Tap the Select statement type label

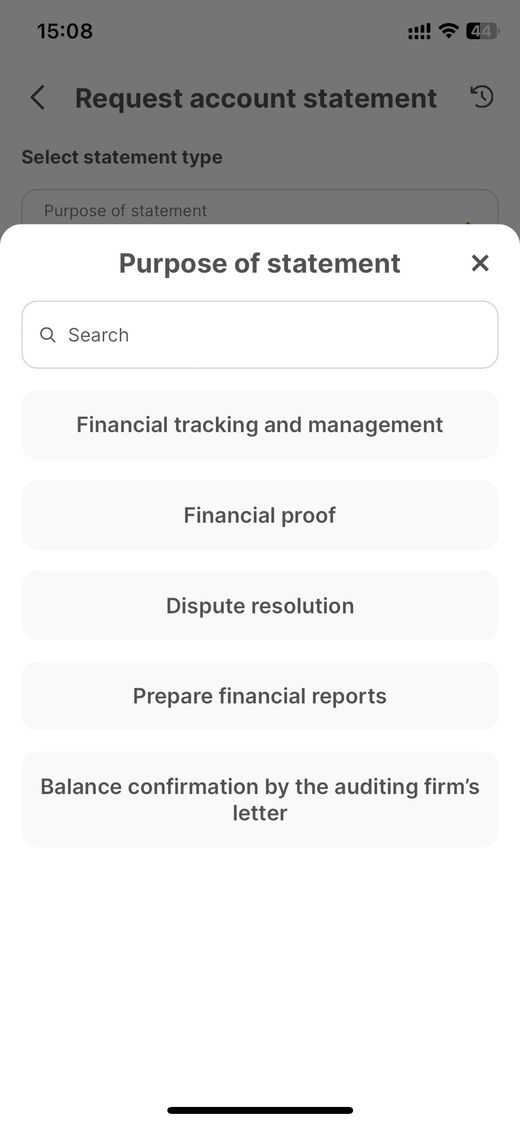122,157
